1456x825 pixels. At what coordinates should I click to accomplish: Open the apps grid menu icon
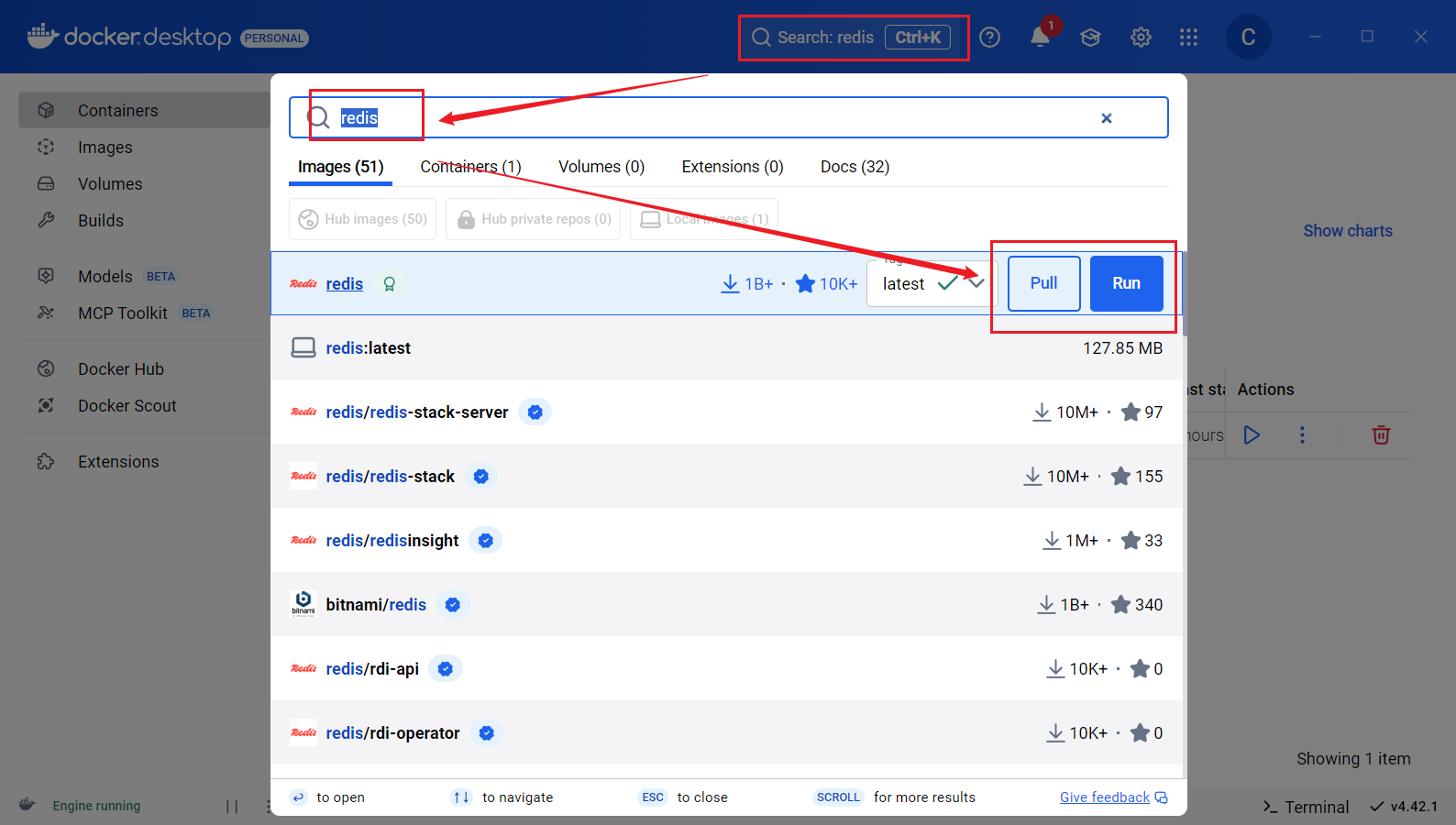(x=1189, y=38)
